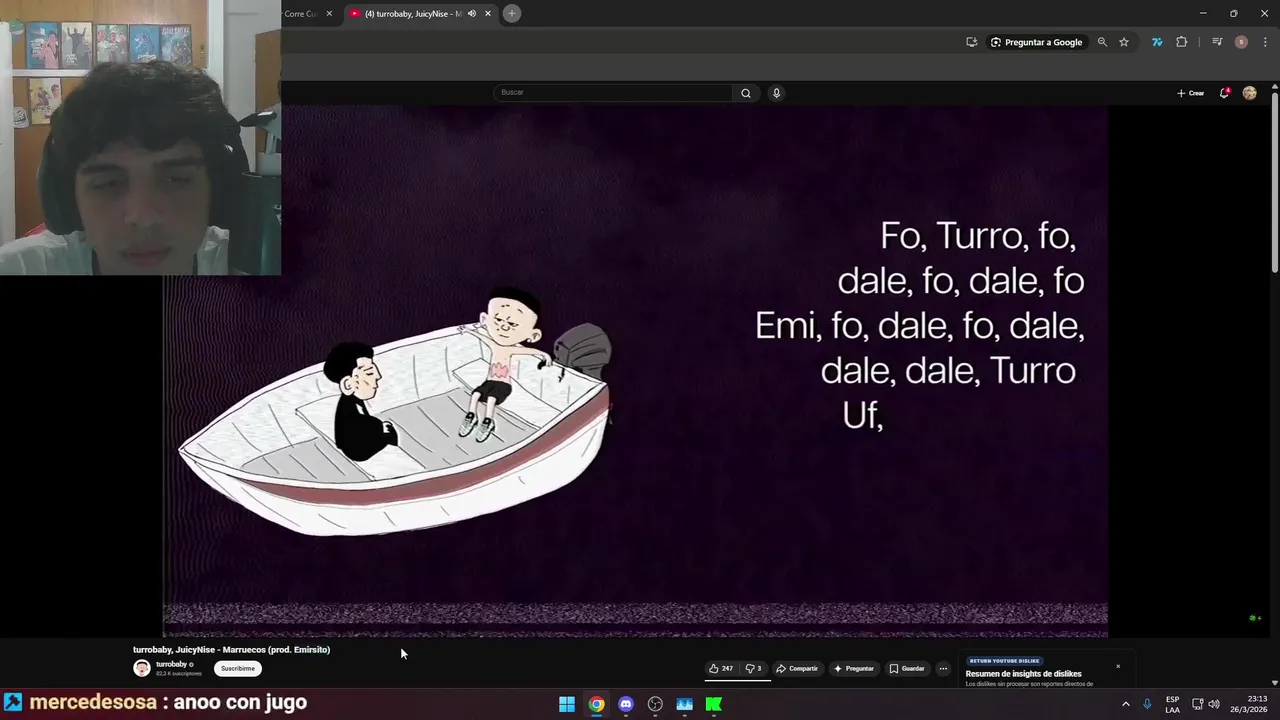Save the video with Guardar
The image size is (1280, 720).
(x=907, y=668)
